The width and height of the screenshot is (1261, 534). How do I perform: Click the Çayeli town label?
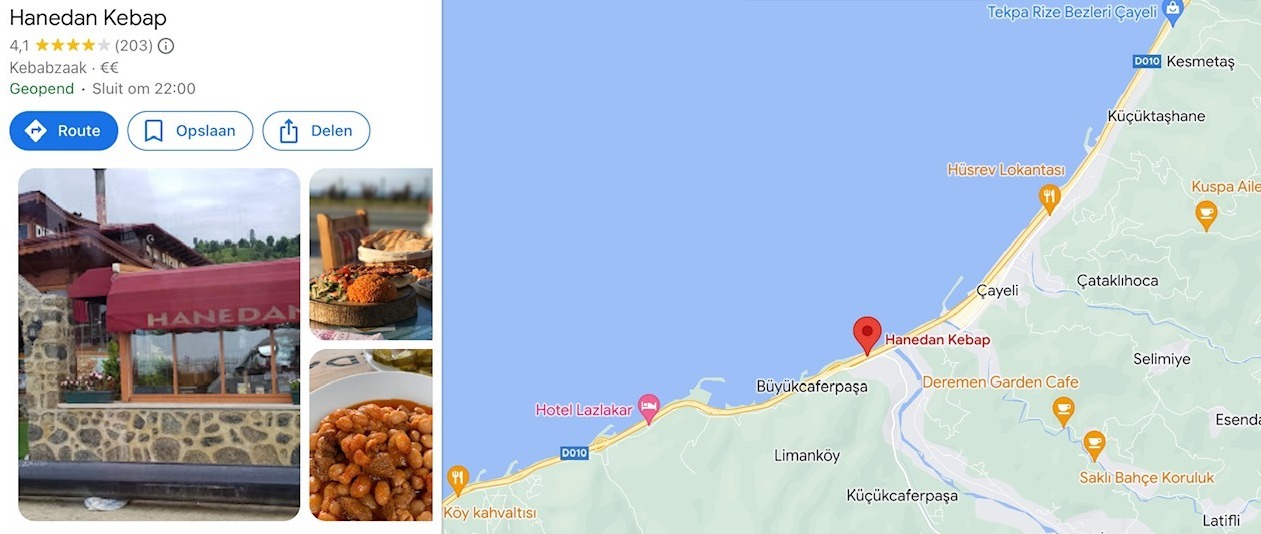997,290
